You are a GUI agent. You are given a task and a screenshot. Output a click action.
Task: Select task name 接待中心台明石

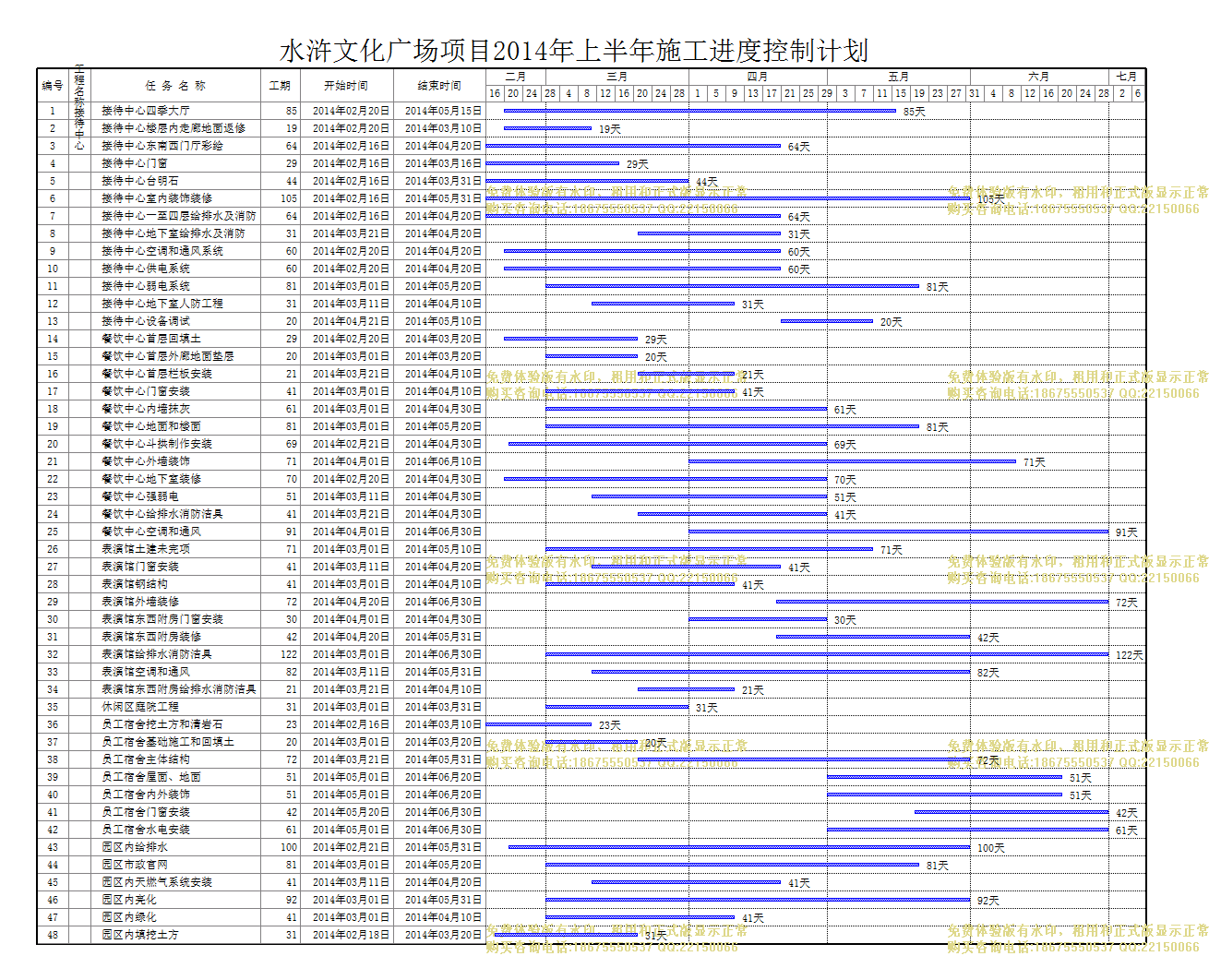click(x=140, y=181)
